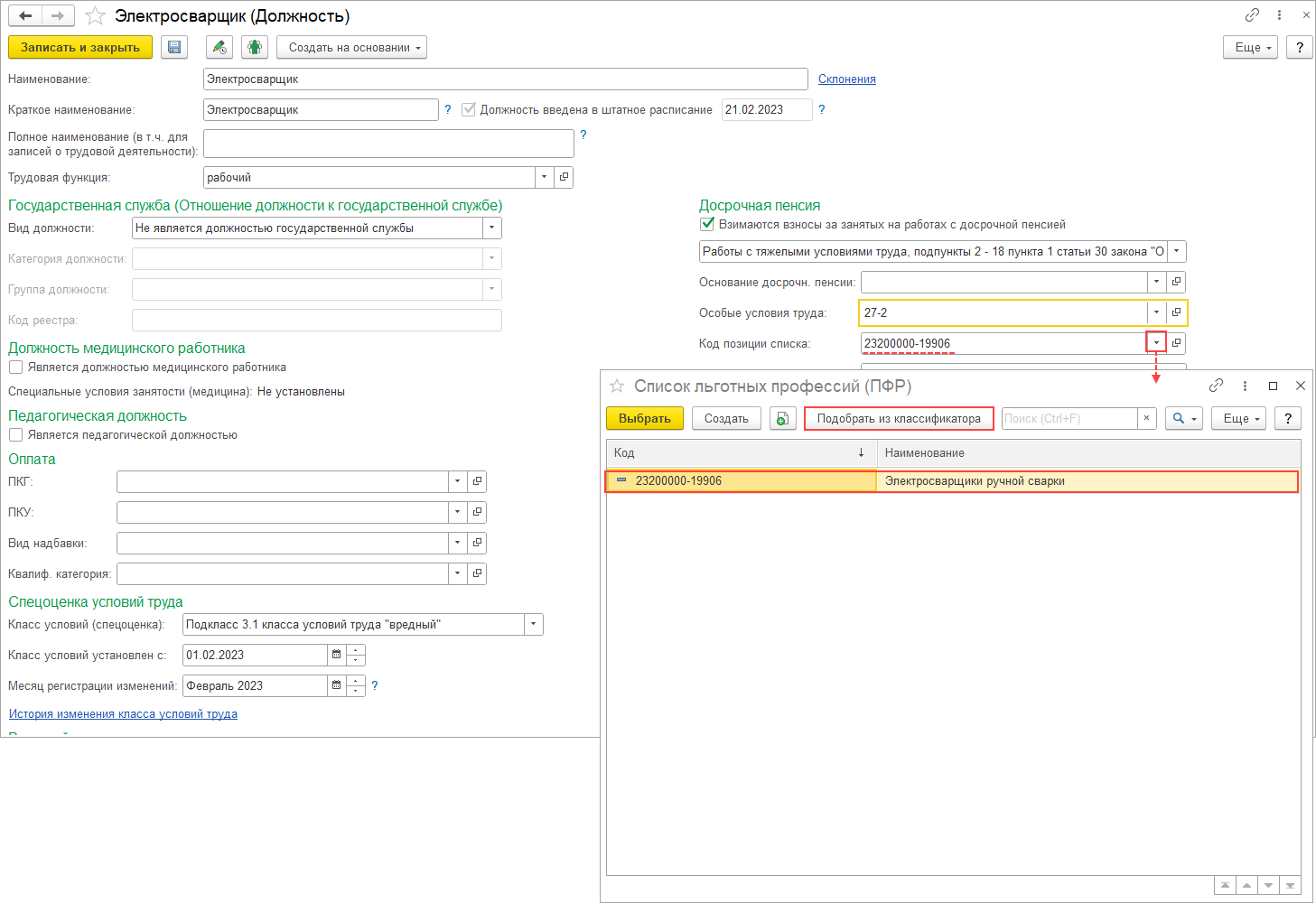Copy link in Список льготных профессий window
The width and height of the screenshot is (1316, 903).
pyautogui.click(x=1217, y=386)
